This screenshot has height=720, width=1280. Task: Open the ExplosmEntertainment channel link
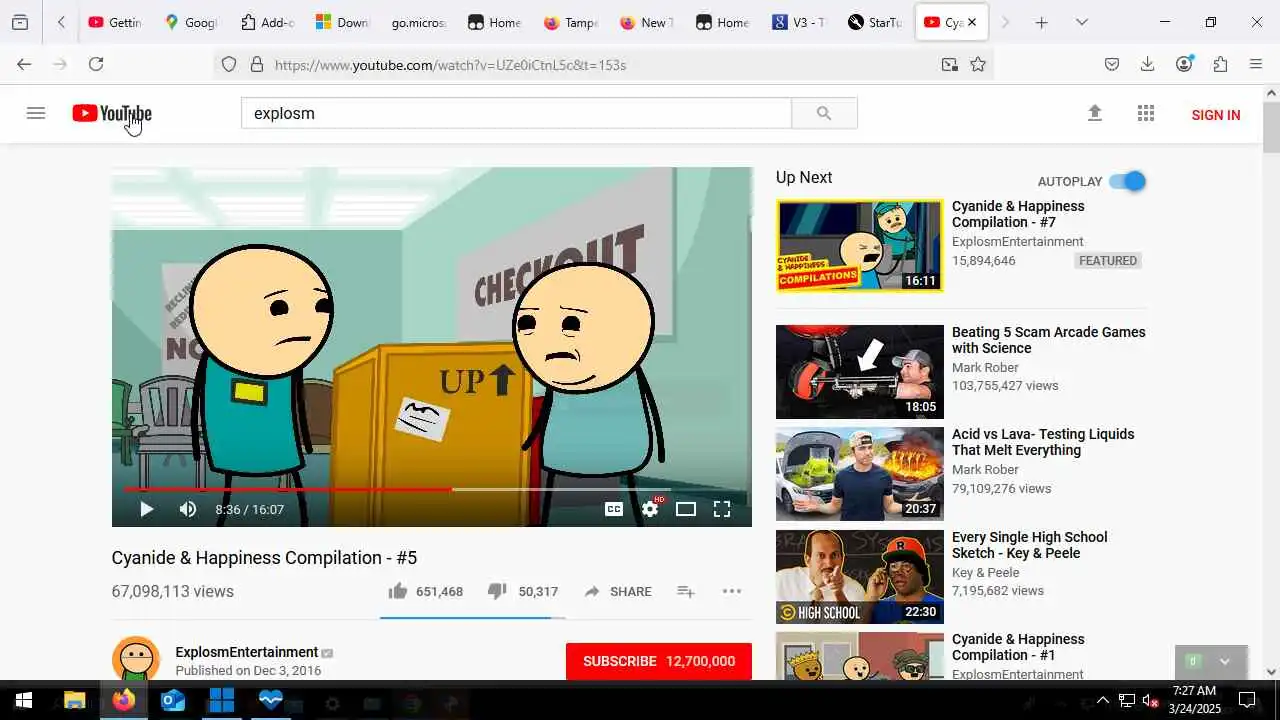(247, 652)
